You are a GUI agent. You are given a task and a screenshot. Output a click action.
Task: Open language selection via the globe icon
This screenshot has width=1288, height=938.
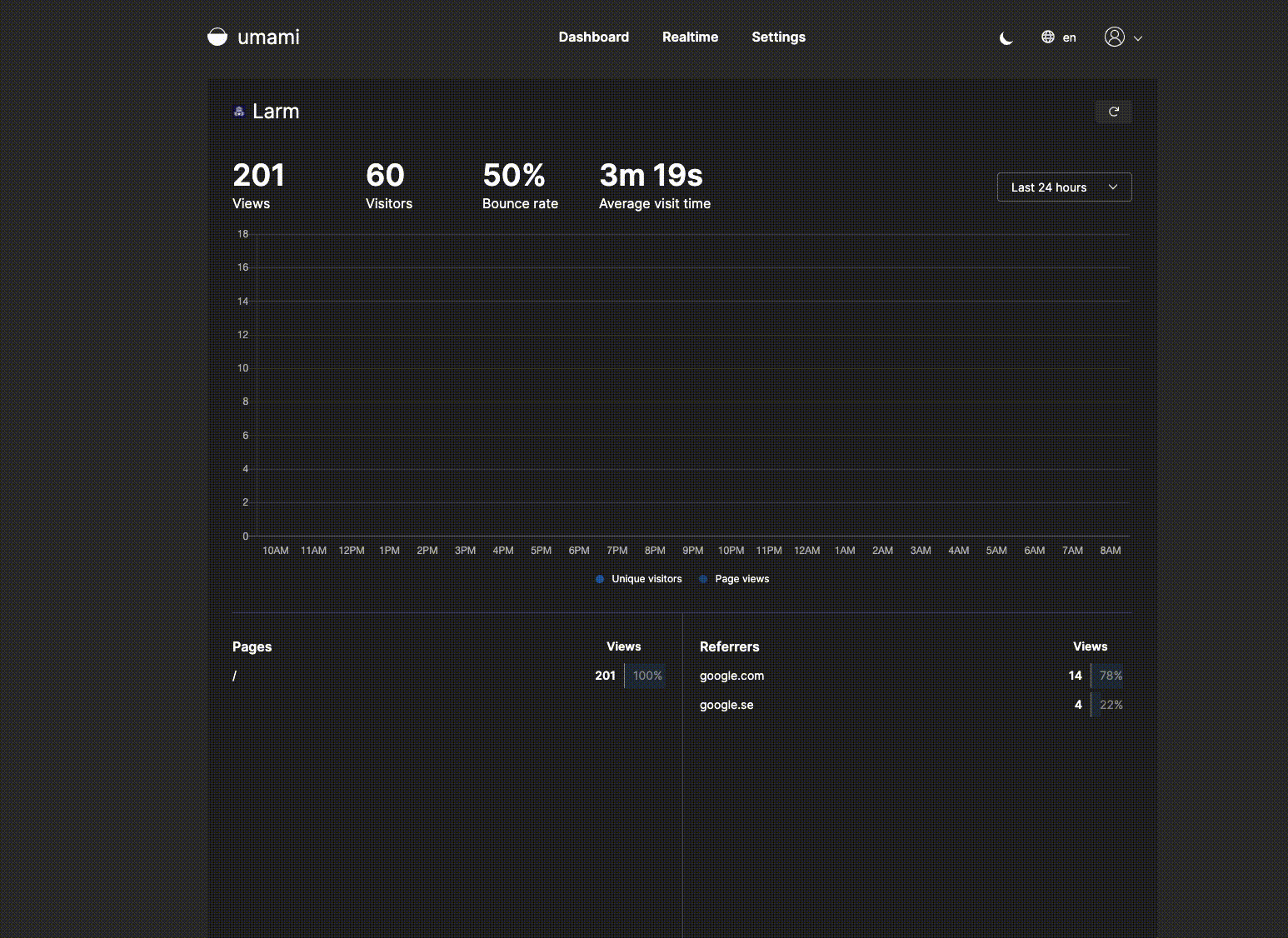coord(1048,37)
